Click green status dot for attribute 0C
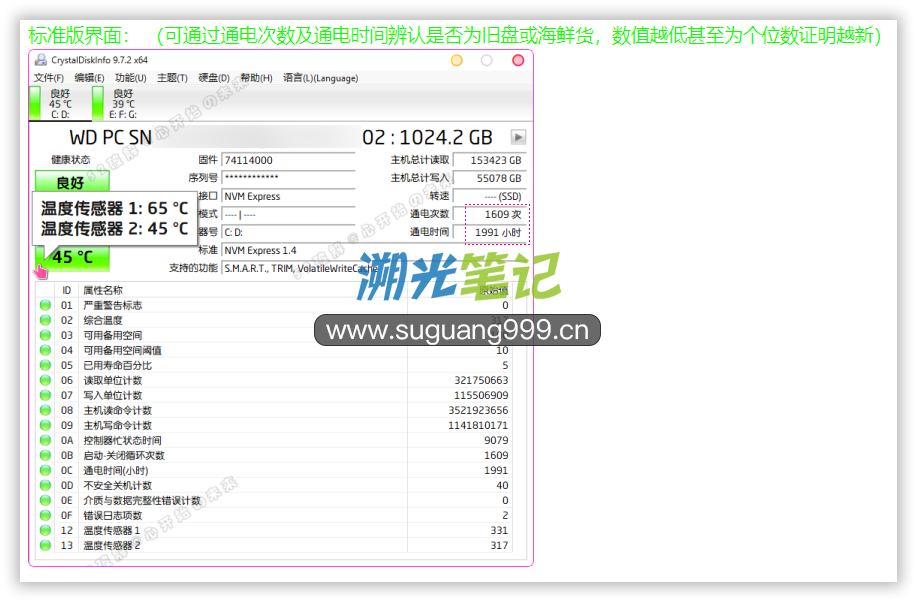The image size is (917, 602). (45, 470)
